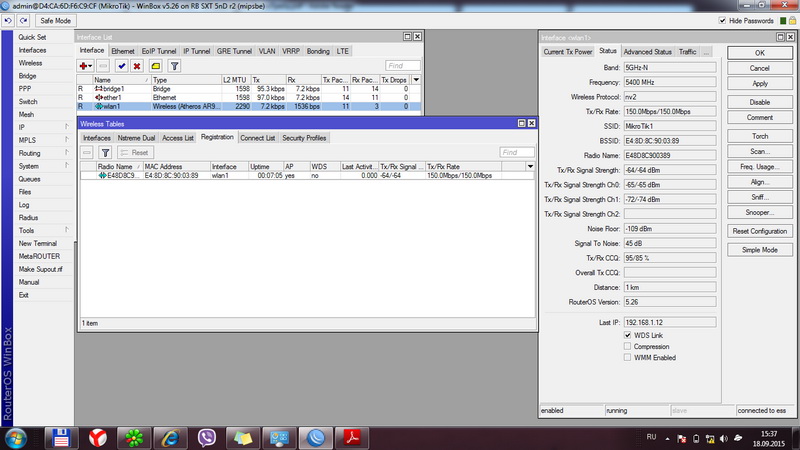Open New Terminal from left menu
This screenshot has width=800, height=450.
(38, 243)
